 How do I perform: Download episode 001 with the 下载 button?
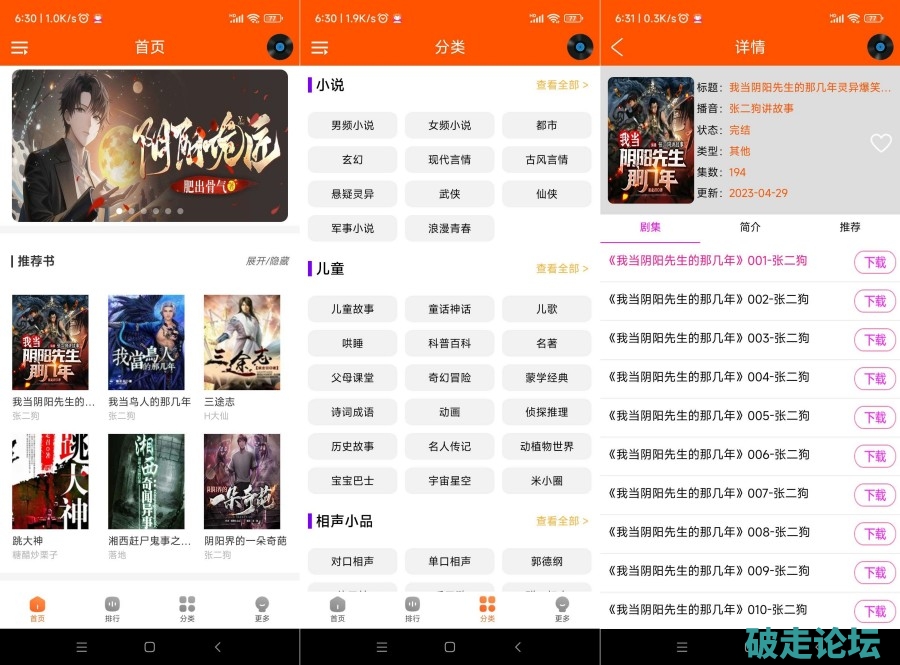(875, 262)
